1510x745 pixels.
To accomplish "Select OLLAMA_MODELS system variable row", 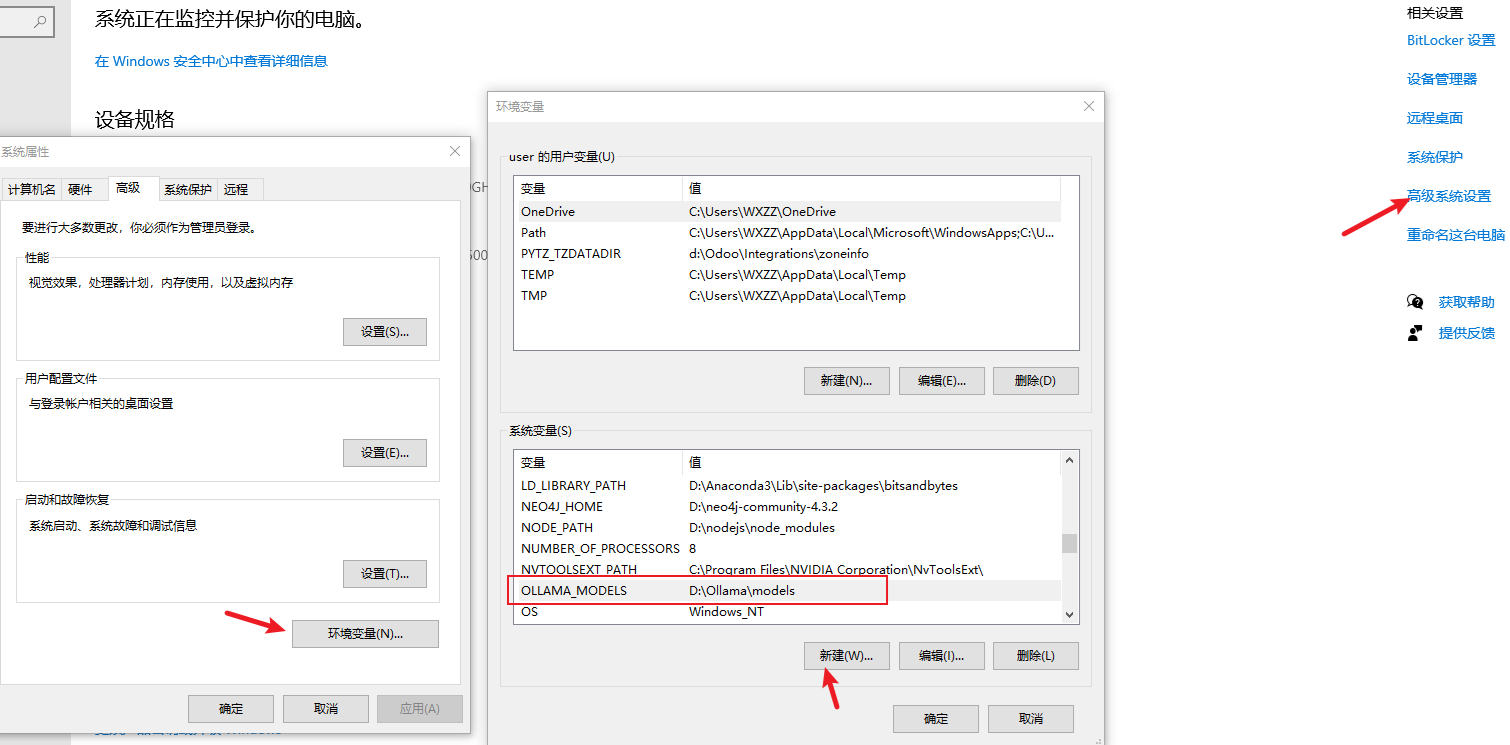I will click(788, 591).
